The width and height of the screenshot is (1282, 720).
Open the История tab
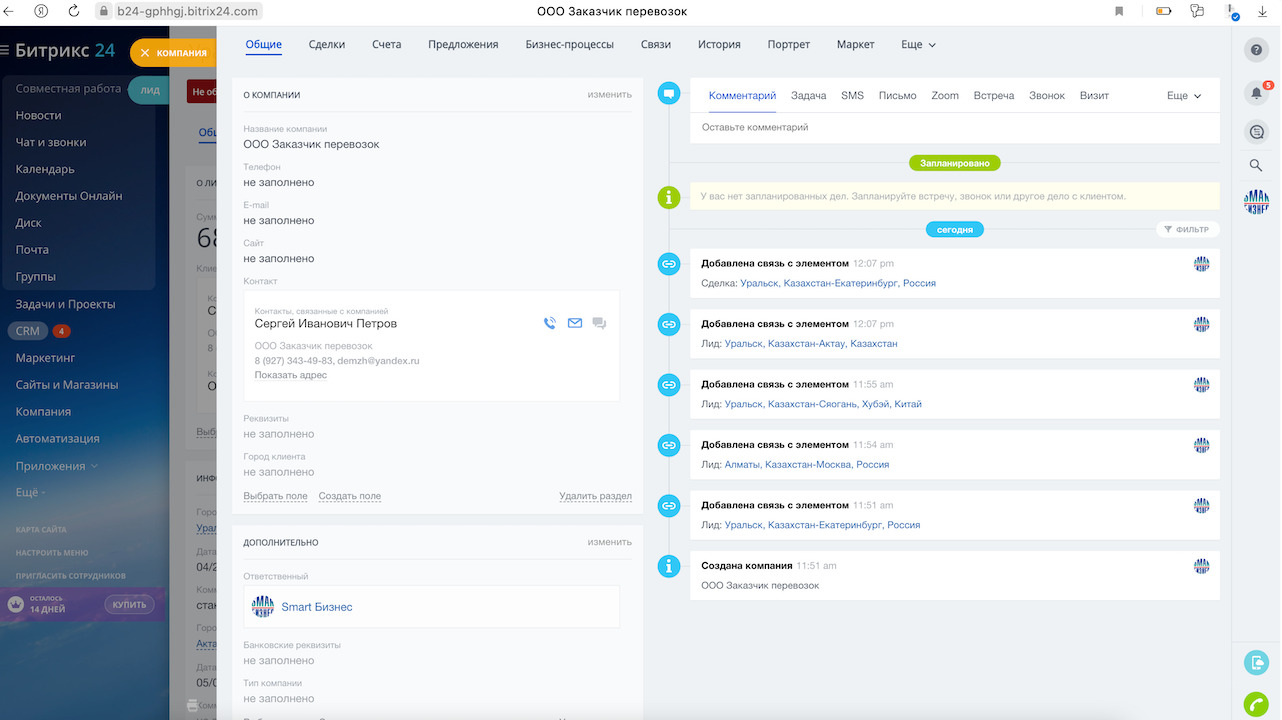click(719, 45)
